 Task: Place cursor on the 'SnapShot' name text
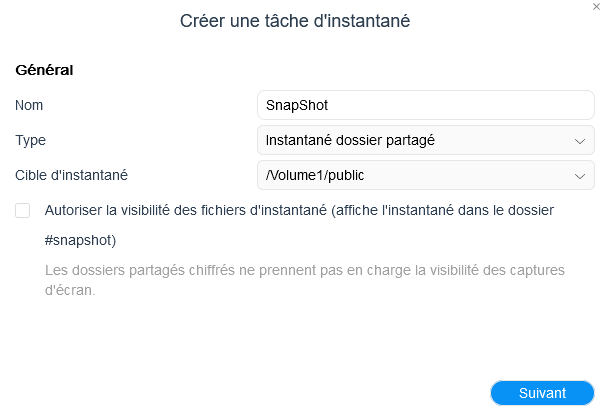[297, 105]
